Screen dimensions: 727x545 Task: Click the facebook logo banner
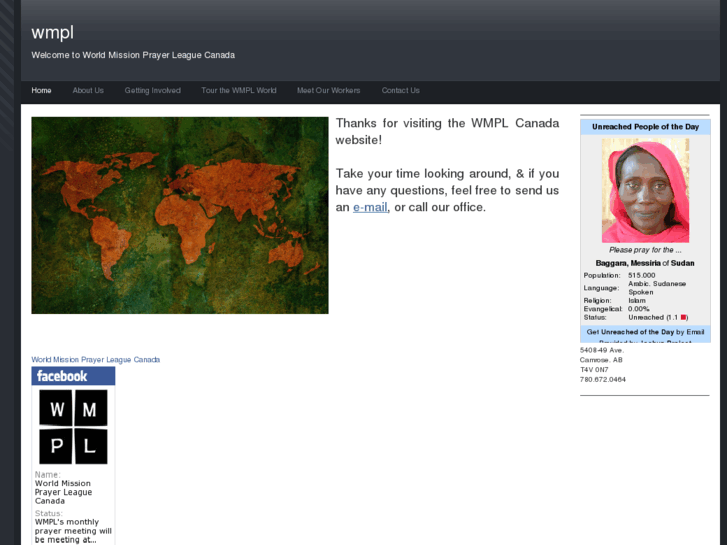coord(73,376)
